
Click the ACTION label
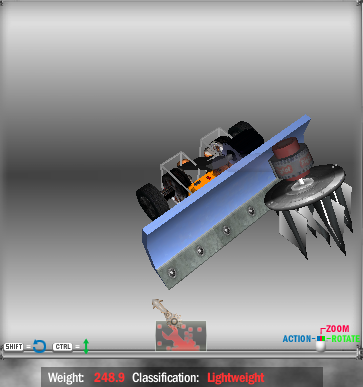coord(297,339)
